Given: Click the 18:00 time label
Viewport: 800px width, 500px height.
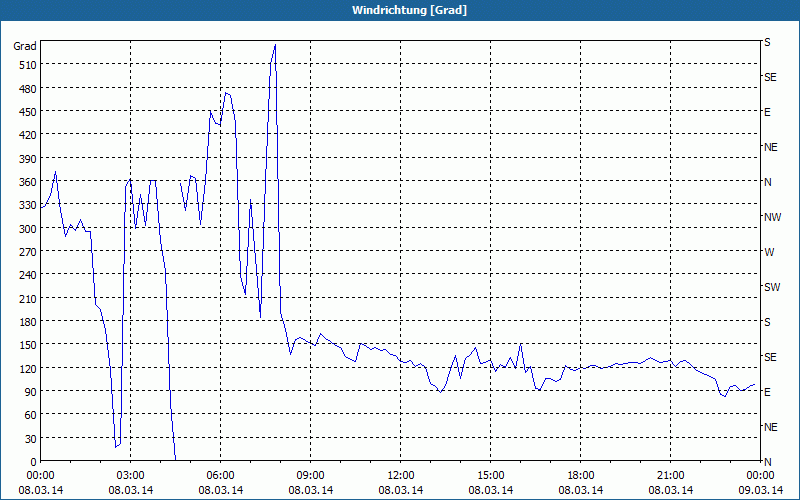Looking at the screenshot, I should point(581,476).
